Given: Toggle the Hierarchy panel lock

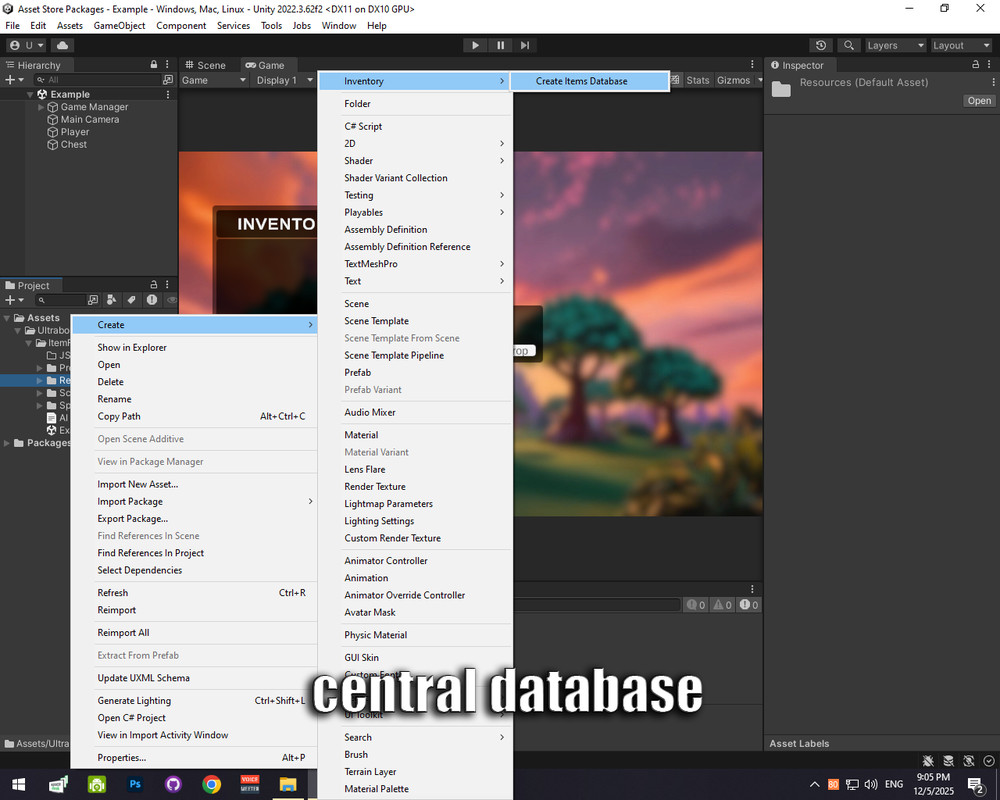Looking at the screenshot, I should 153,65.
